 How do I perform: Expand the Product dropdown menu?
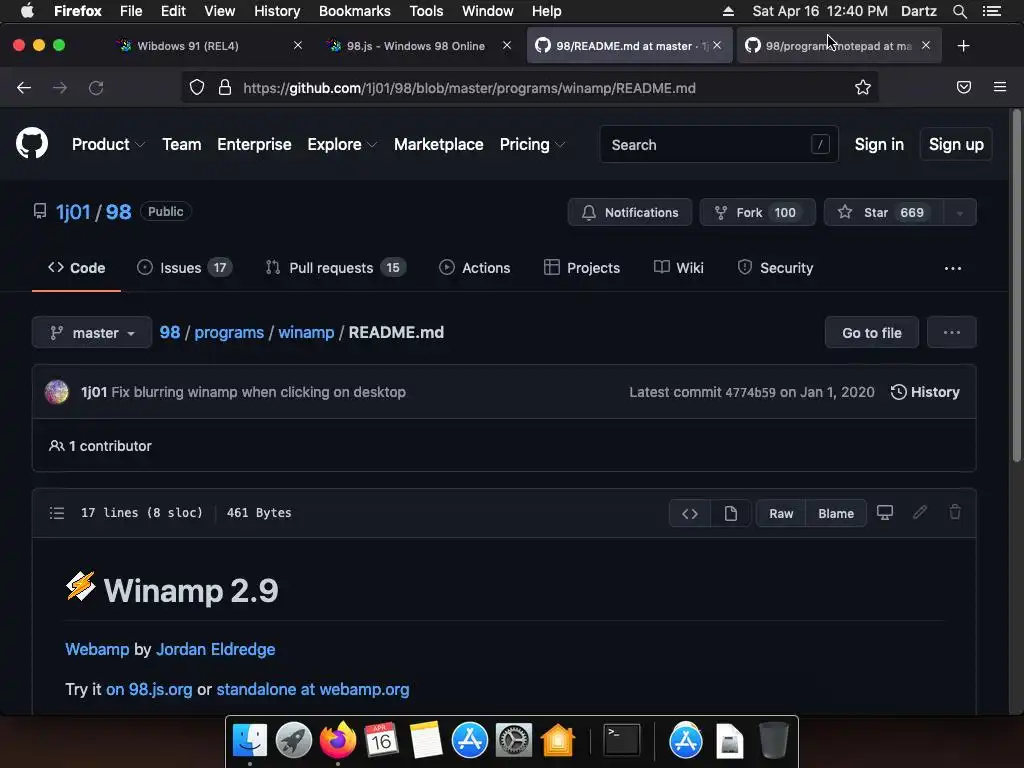pyautogui.click(x=108, y=144)
